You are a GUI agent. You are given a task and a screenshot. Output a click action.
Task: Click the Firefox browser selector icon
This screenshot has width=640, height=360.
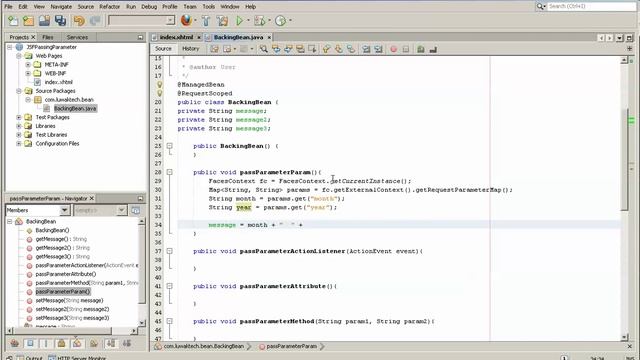tap(186, 20)
